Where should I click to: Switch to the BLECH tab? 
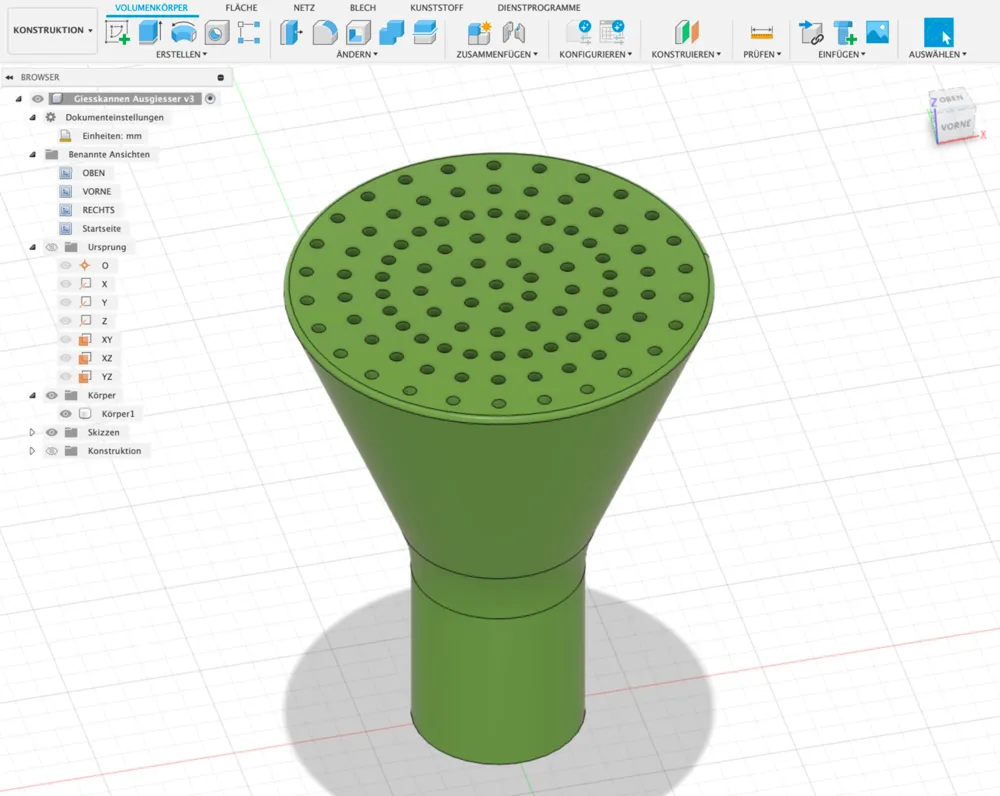pyautogui.click(x=362, y=8)
